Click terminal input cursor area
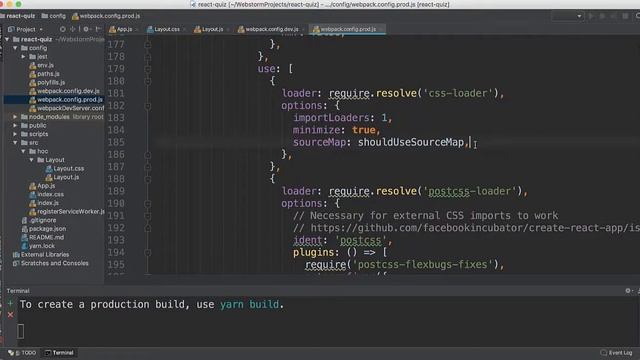The image size is (640, 360). tap(21, 331)
